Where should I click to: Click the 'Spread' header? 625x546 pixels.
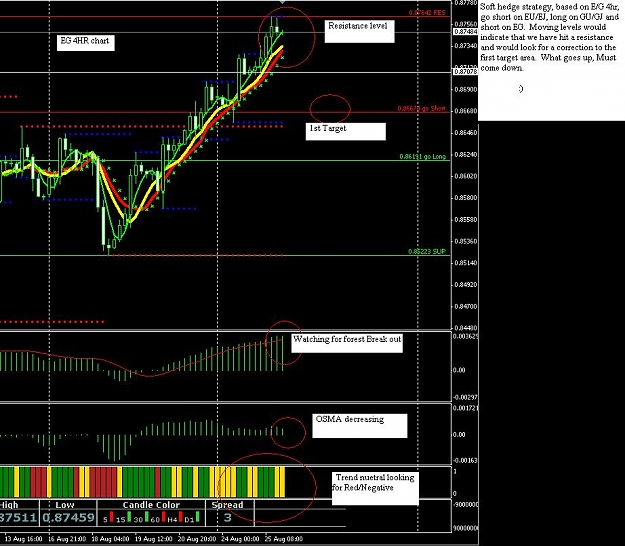point(227,505)
